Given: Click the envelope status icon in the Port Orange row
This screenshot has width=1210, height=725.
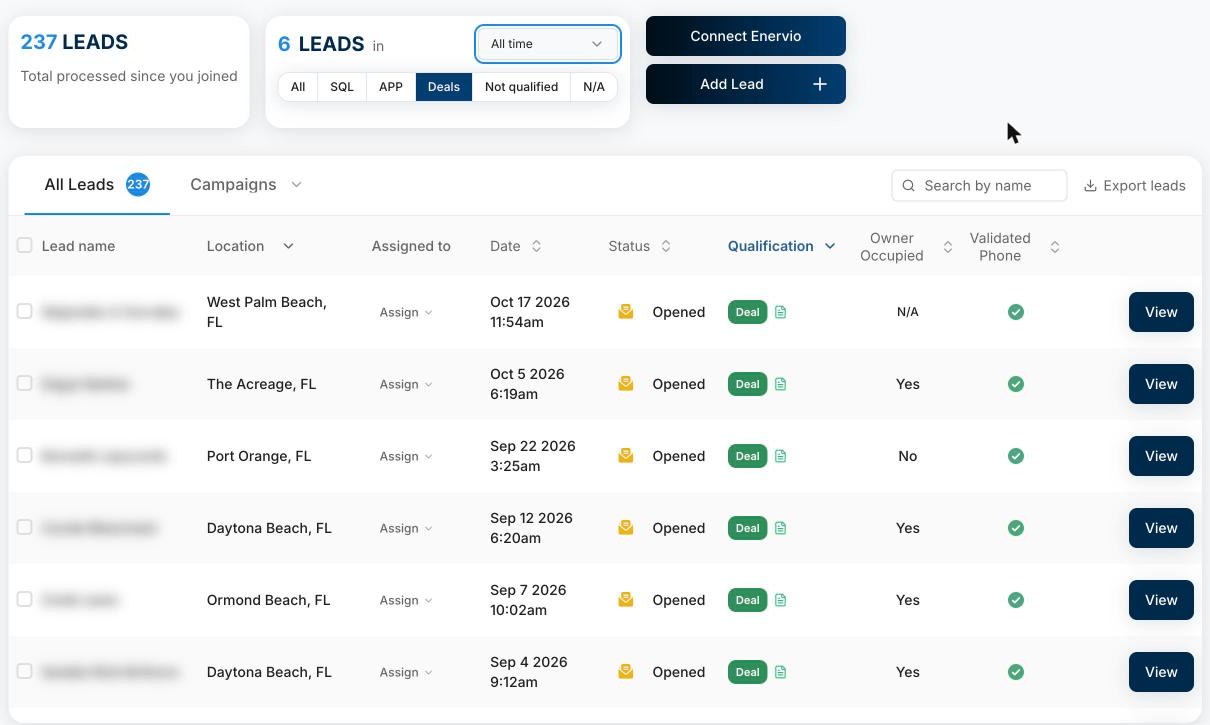Looking at the screenshot, I should click(x=626, y=456).
